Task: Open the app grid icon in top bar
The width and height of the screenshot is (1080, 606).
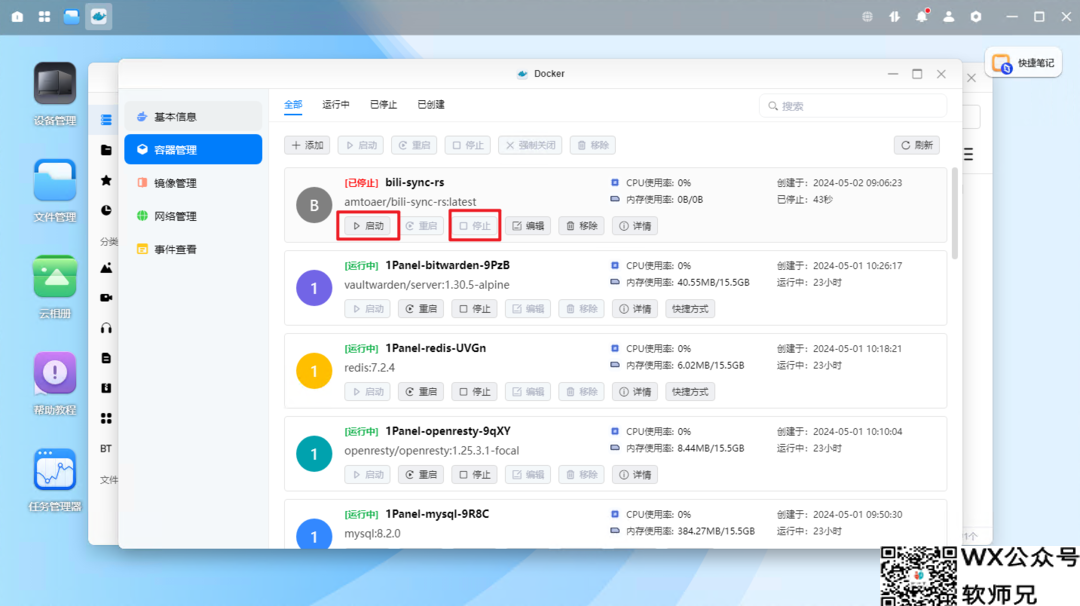Action: 44,17
